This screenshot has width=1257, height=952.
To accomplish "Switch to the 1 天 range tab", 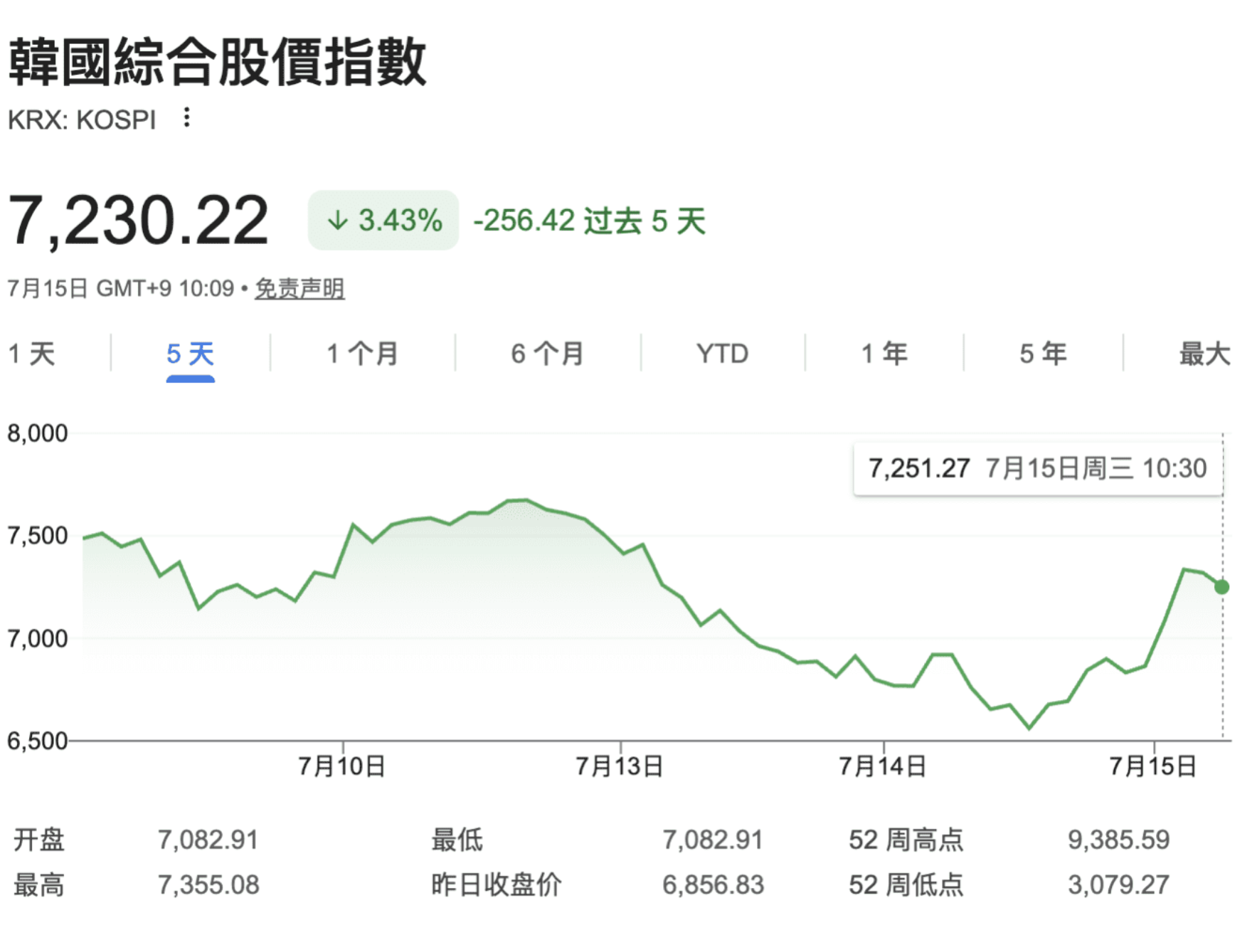I will point(32,354).
